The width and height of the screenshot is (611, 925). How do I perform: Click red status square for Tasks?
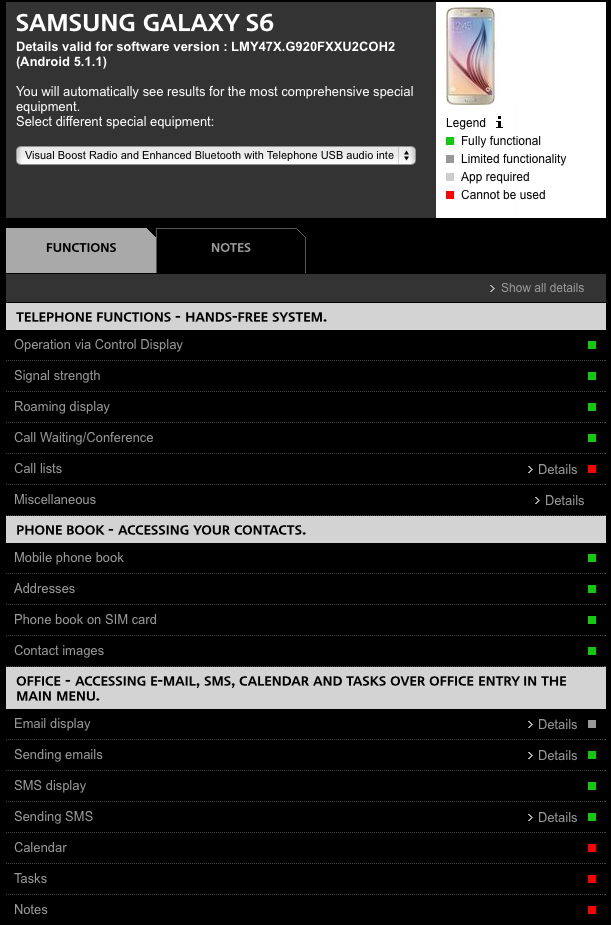(592, 879)
